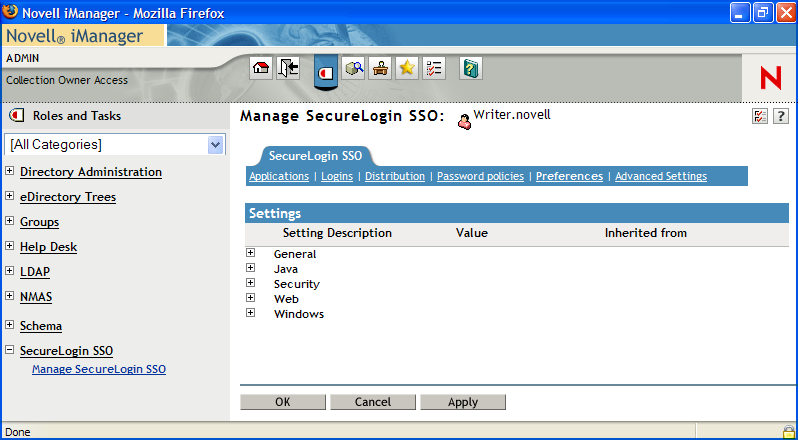Click the Value column header
The image size is (798, 440).
pyautogui.click(x=472, y=233)
